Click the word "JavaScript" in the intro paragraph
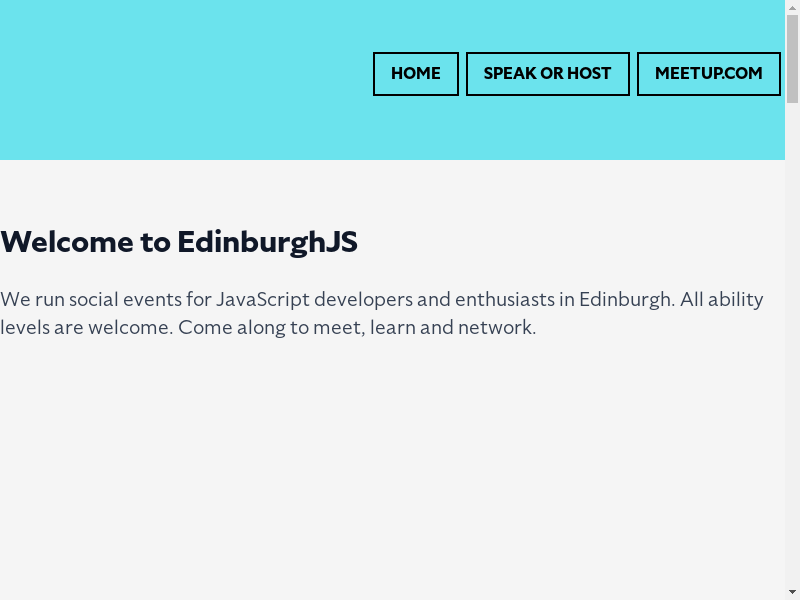 click(262, 300)
